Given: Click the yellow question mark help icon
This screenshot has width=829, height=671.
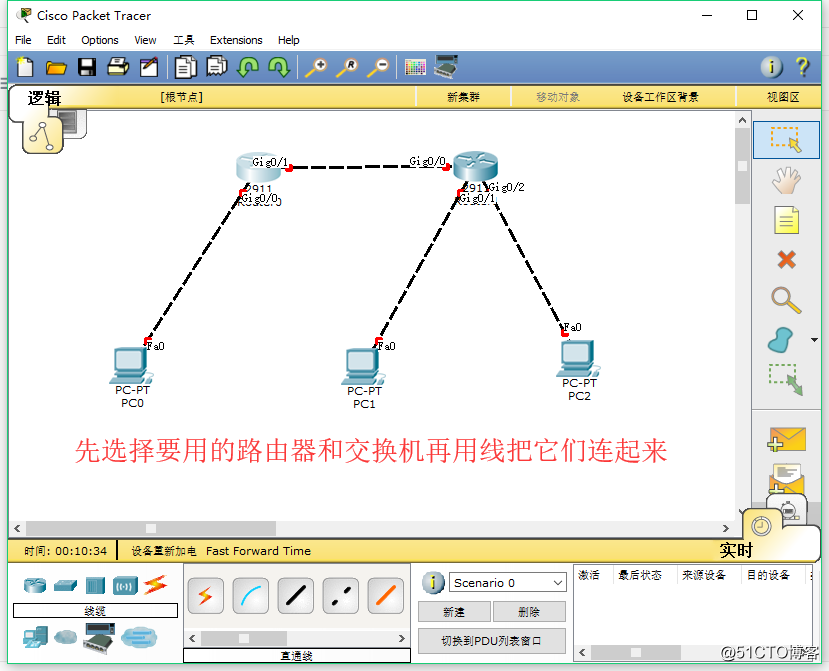Looking at the screenshot, I should [x=802, y=67].
